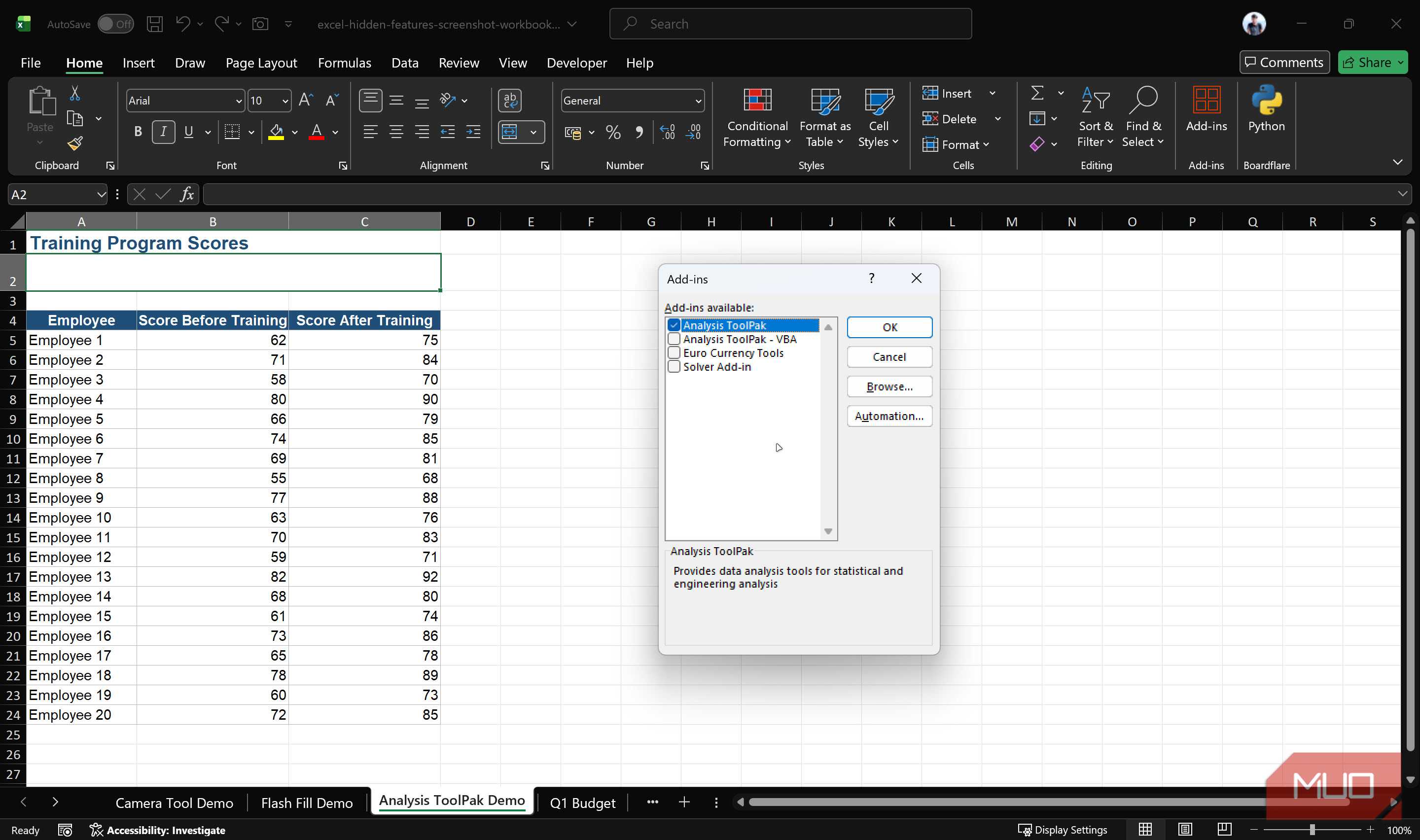Open the Developer ribbon tab
The width and height of the screenshot is (1420, 840).
tap(576, 63)
